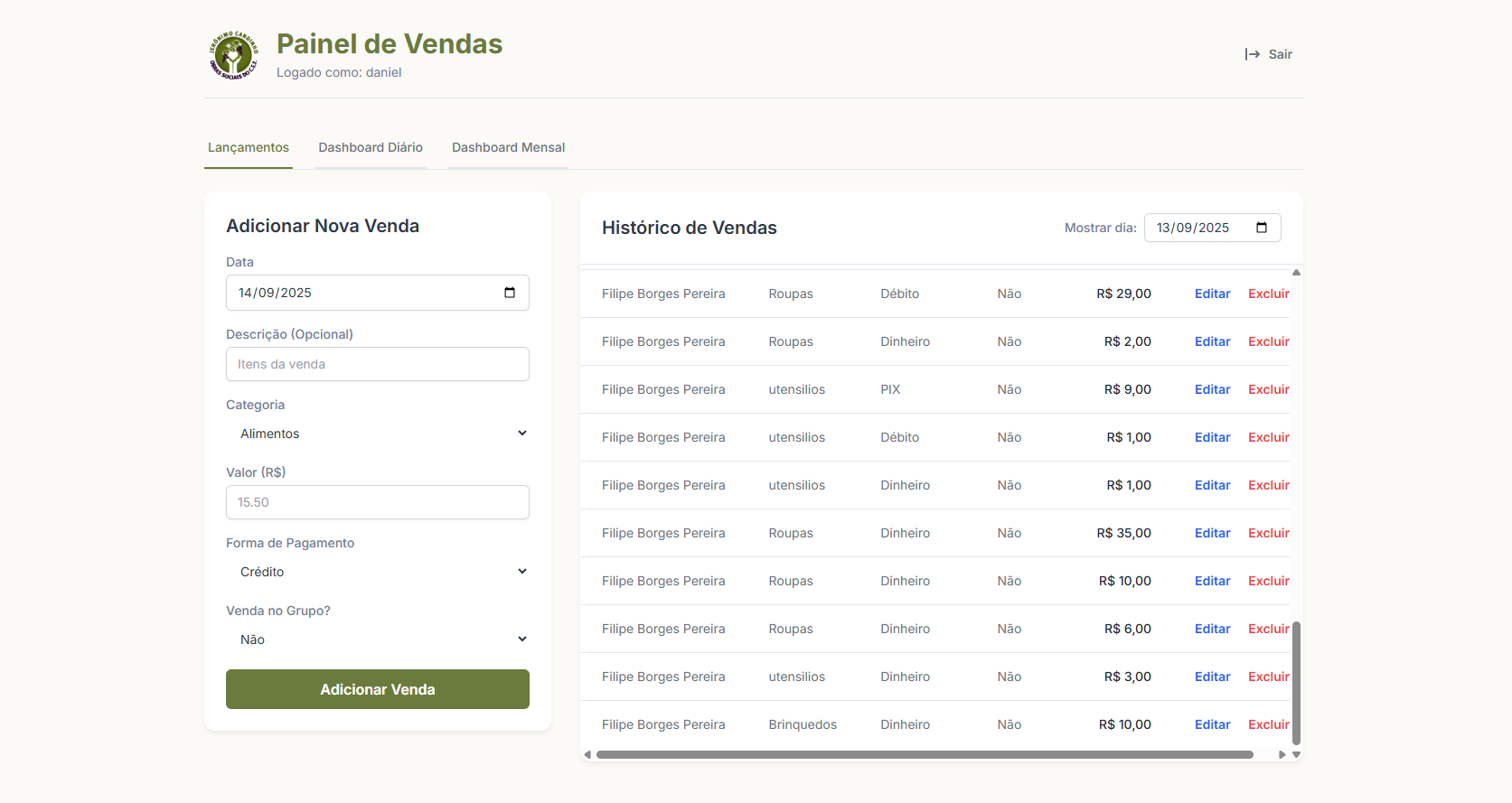1512x803 pixels.
Task: Delete the Roupas R$ 10,00 sale
Action: (1269, 581)
